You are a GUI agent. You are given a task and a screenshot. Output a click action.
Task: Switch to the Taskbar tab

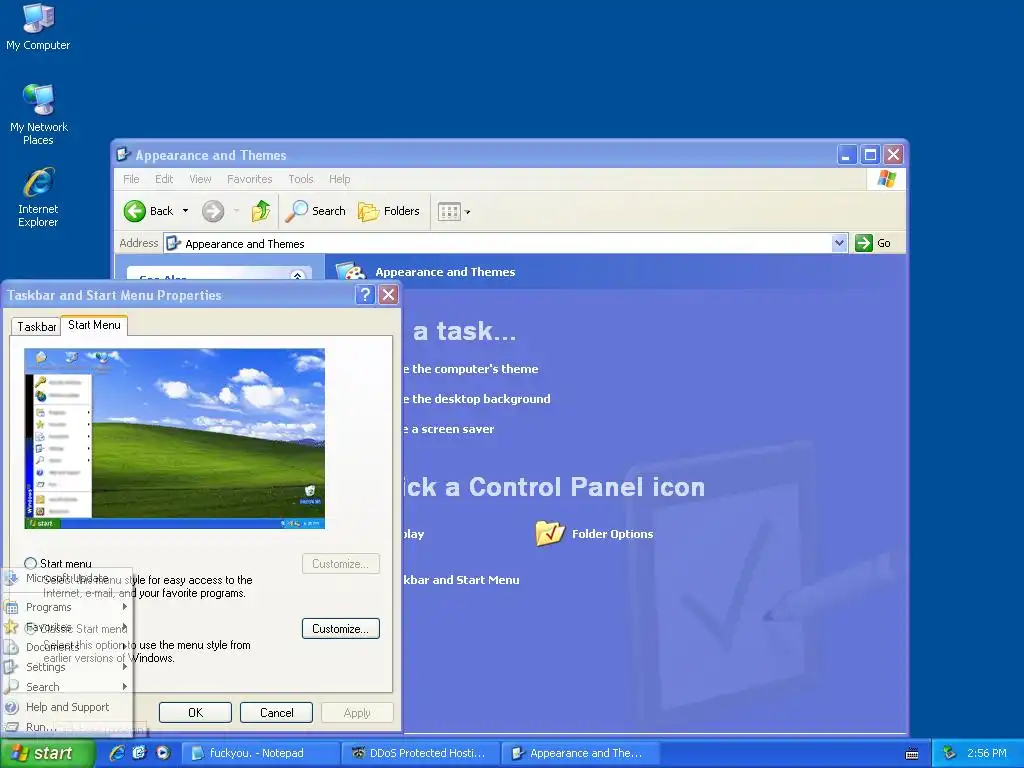pyautogui.click(x=36, y=327)
